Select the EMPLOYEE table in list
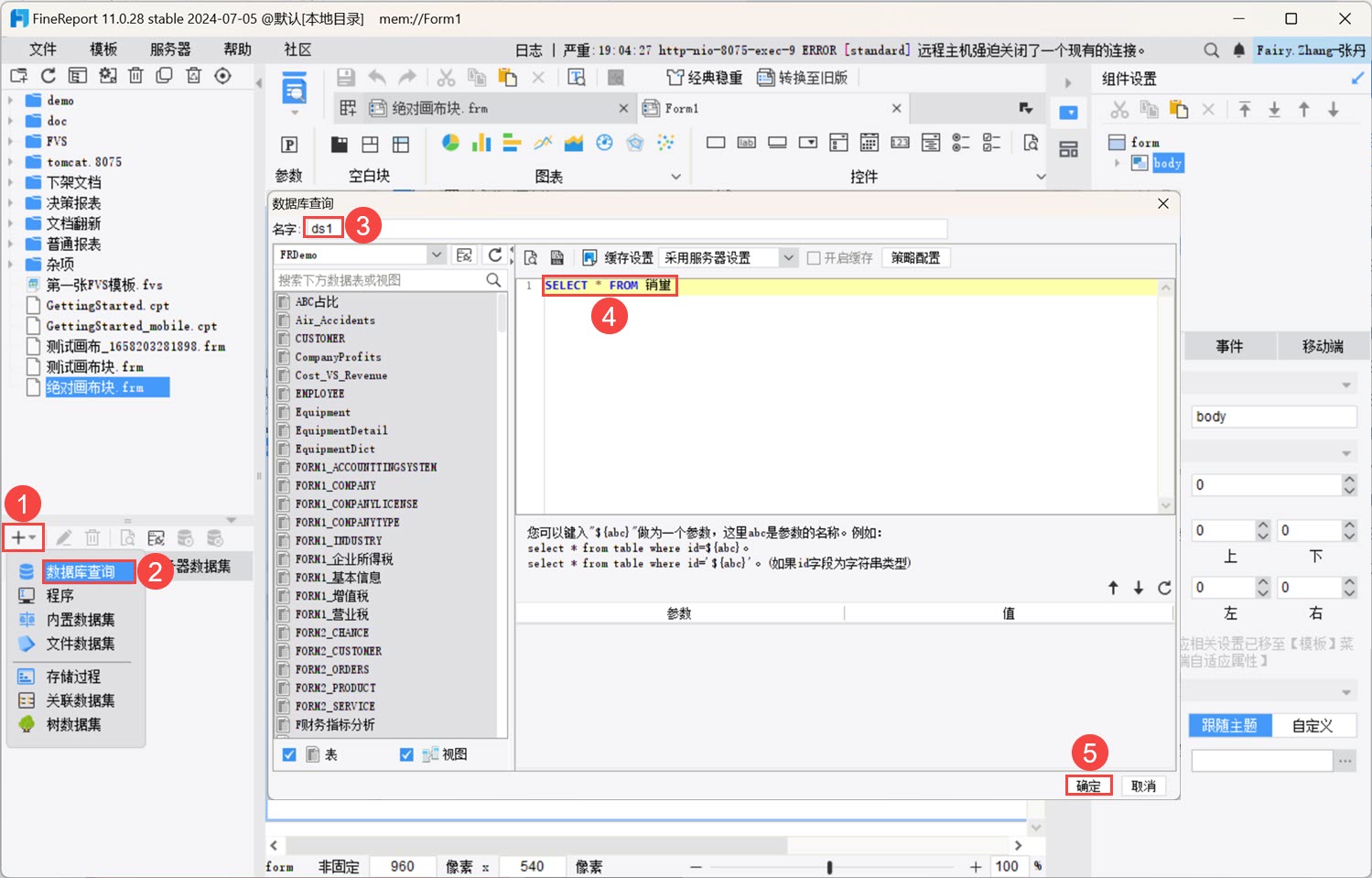1372x878 pixels. point(319,394)
